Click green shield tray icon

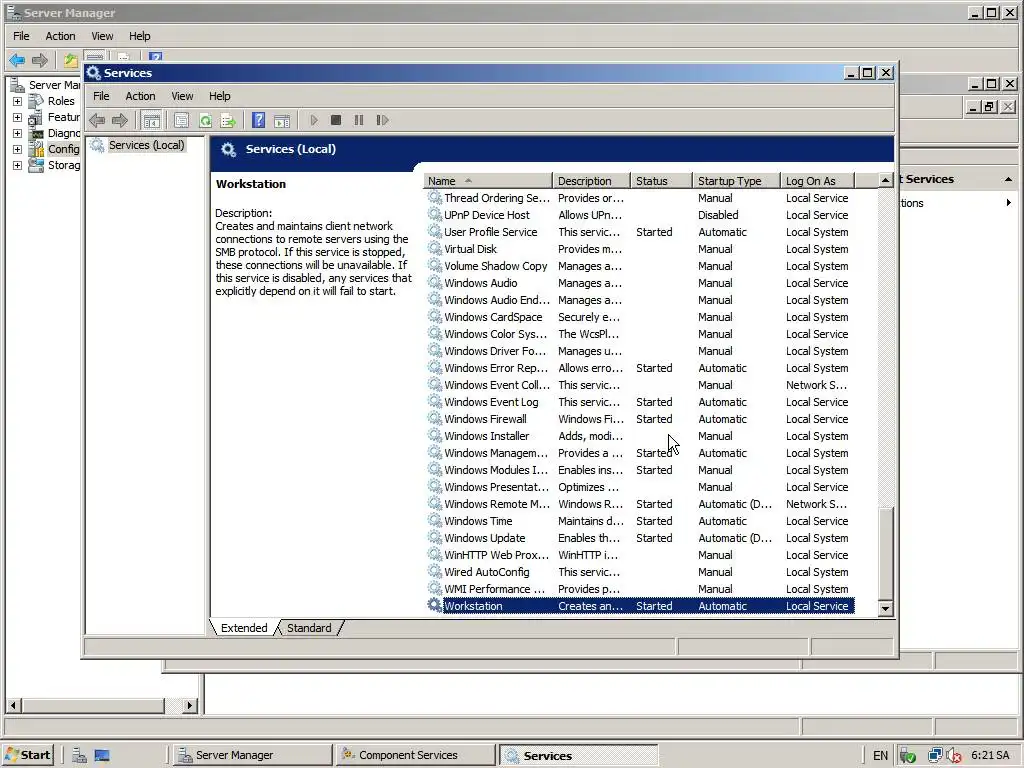[908, 755]
